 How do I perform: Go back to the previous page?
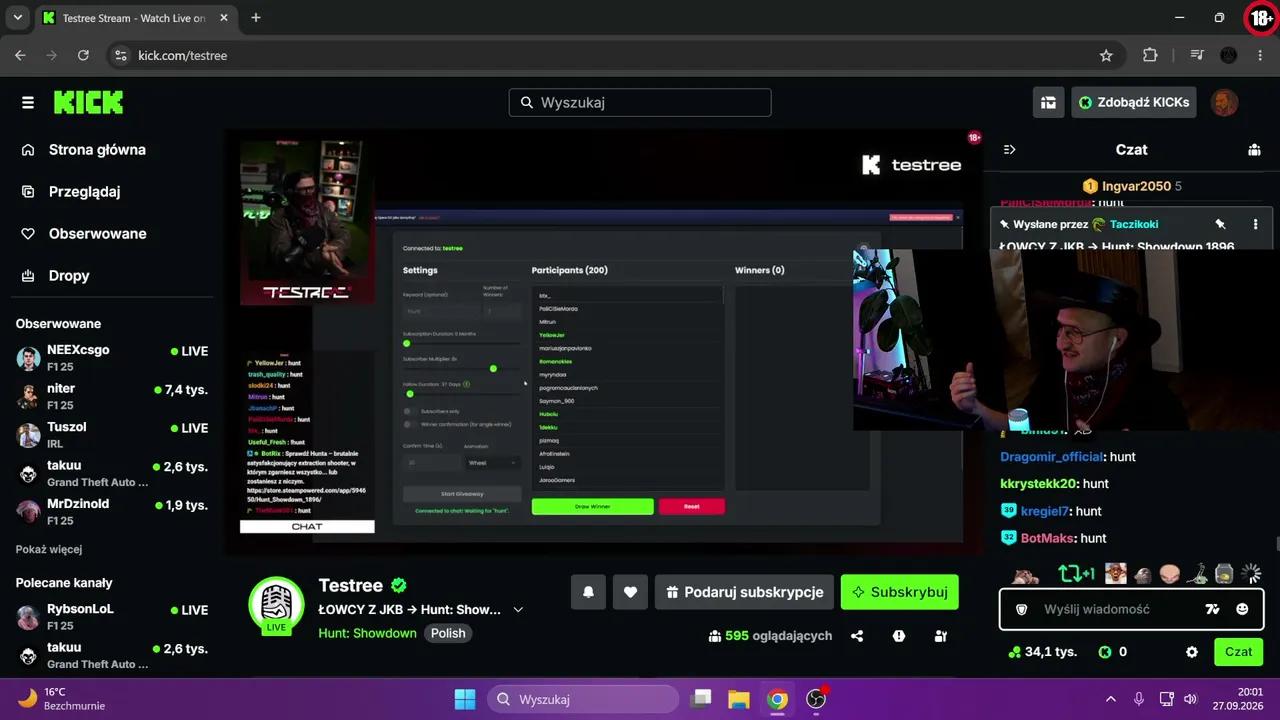[x=20, y=56]
